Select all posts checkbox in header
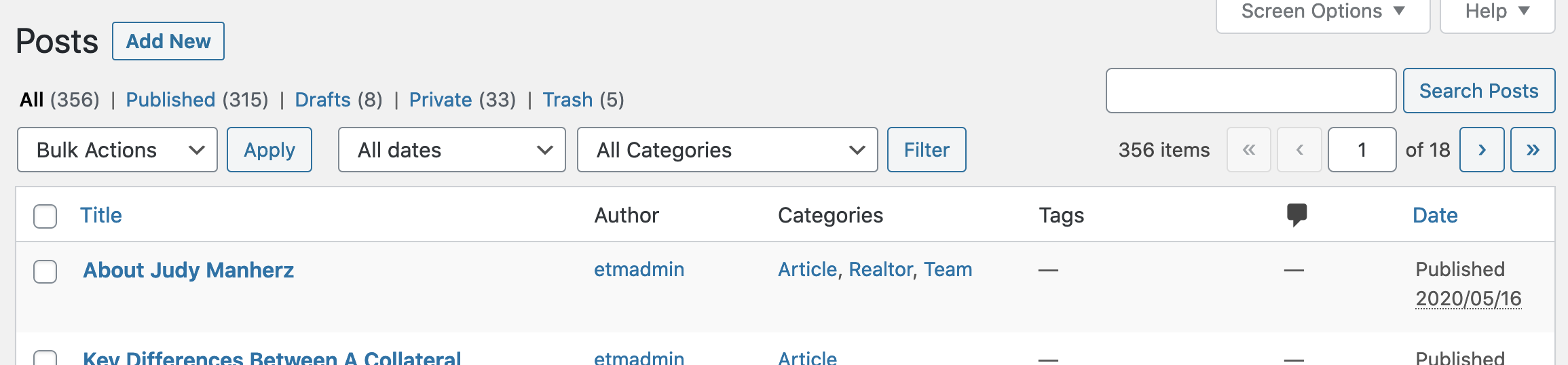1568x365 pixels. click(x=45, y=216)
